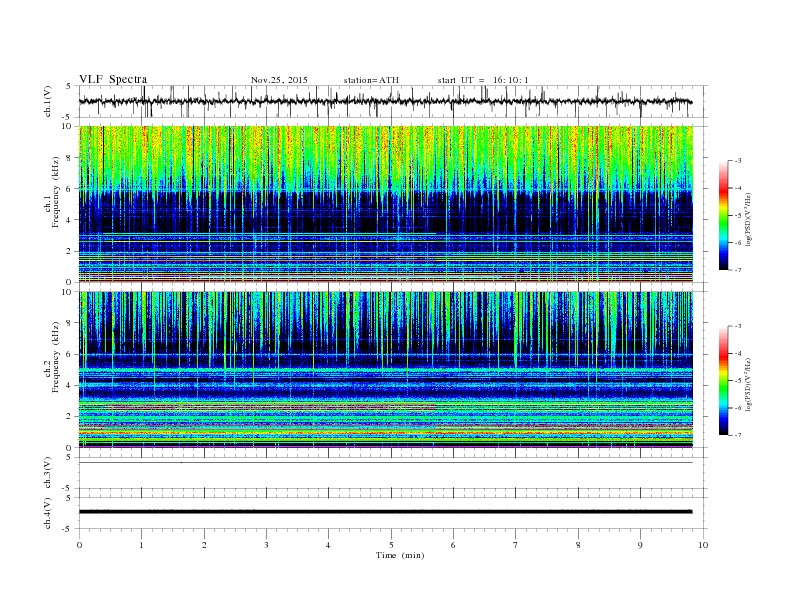792x612 pixels.
Task: Click the "-5" volt tick on ch.4(V) axis
Action: pos(68,529)
